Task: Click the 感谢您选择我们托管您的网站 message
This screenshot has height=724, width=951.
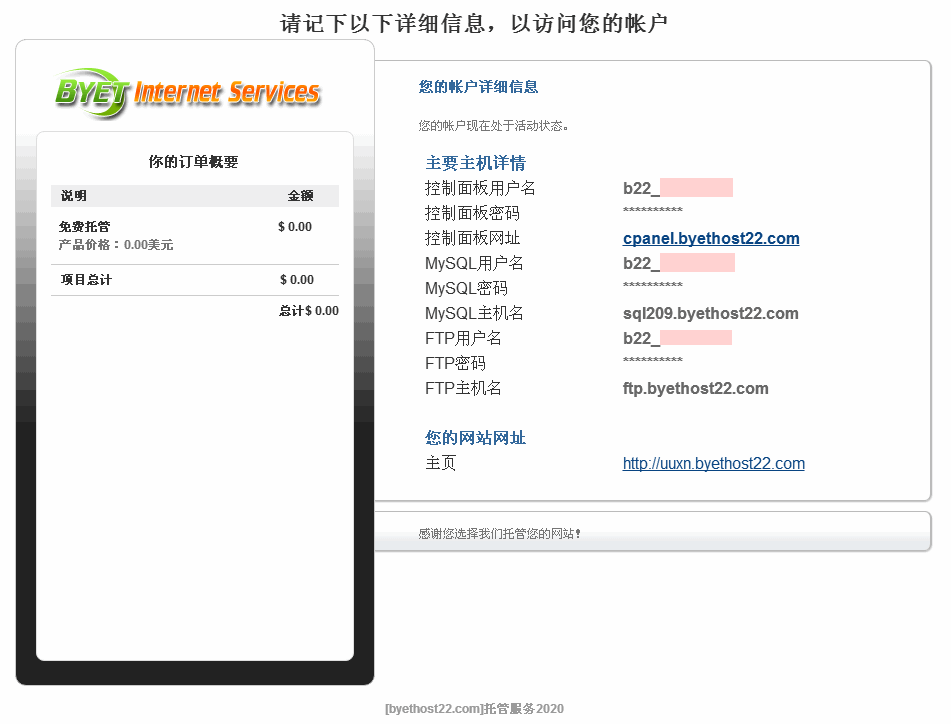Action: pyautogui.click(x=500, y=534)
